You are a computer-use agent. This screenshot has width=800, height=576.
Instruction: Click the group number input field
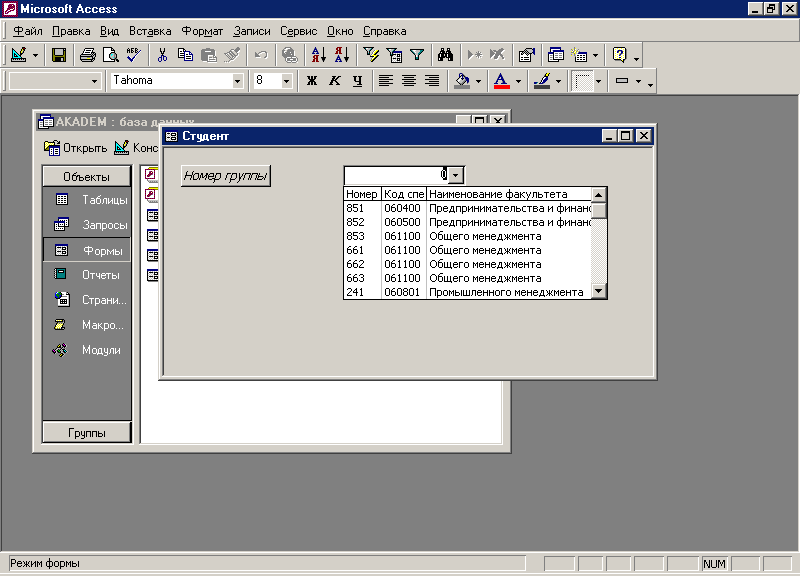coord(396,175)
